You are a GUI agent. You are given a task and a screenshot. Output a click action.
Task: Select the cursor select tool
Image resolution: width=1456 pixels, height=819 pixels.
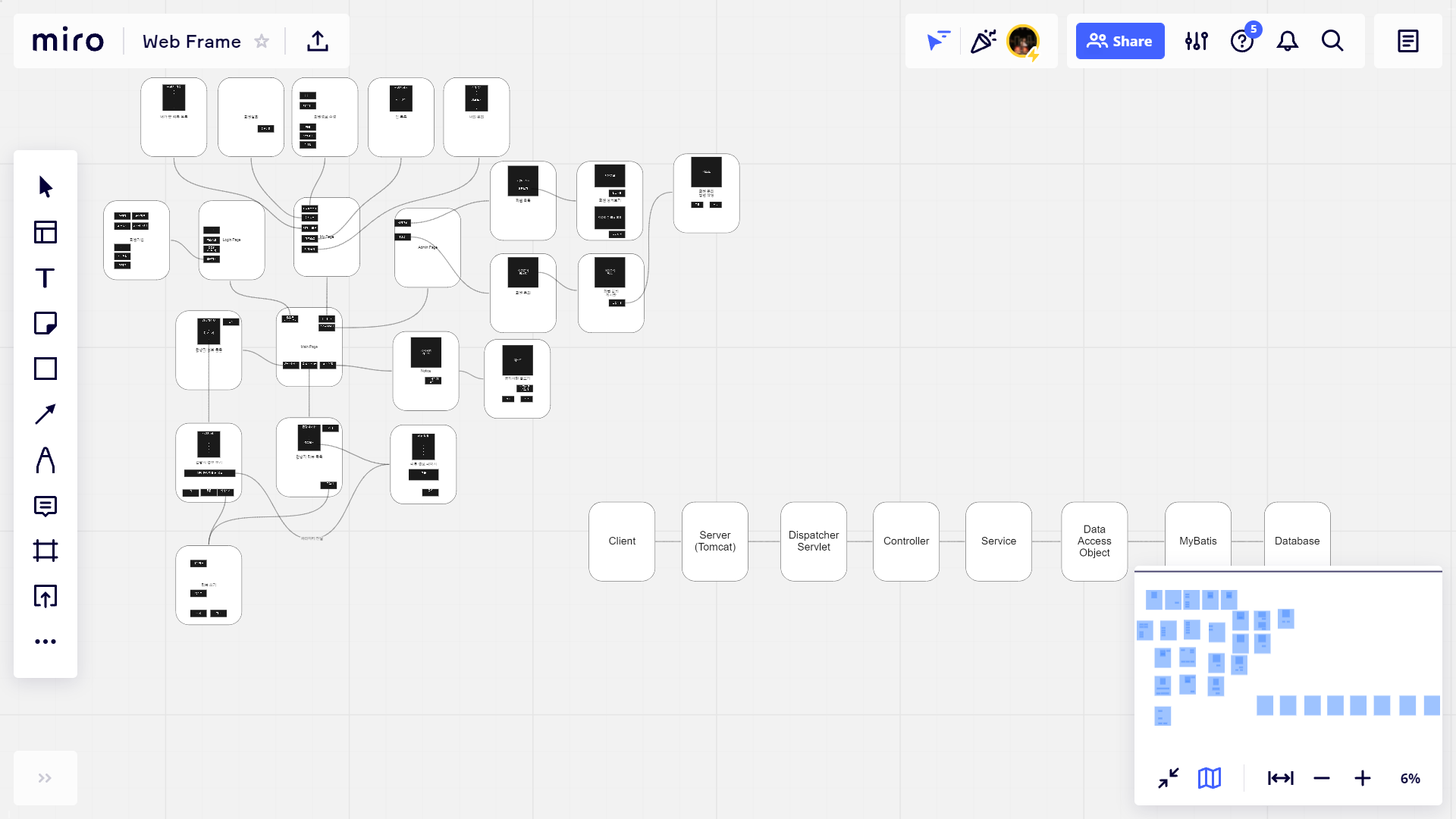[45, 187]
